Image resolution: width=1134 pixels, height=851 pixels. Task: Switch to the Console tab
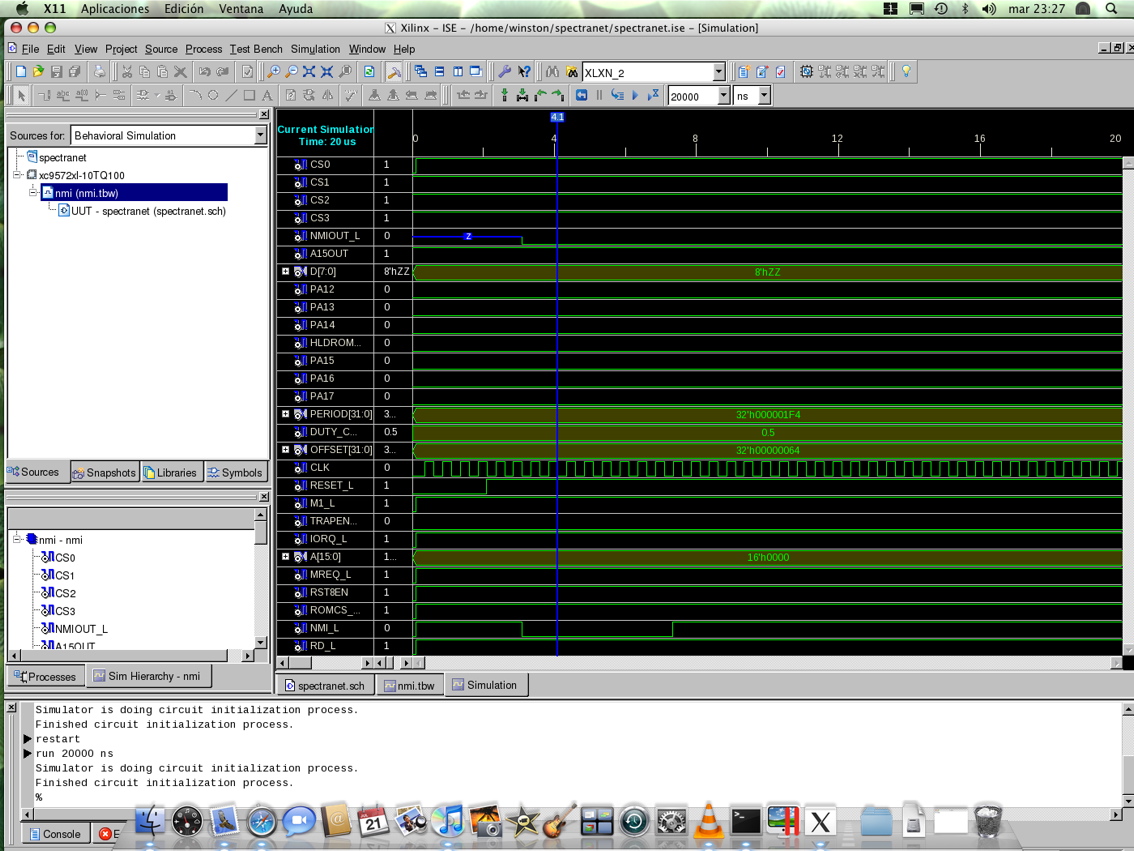pyautogui.click(x=55, y=834)
